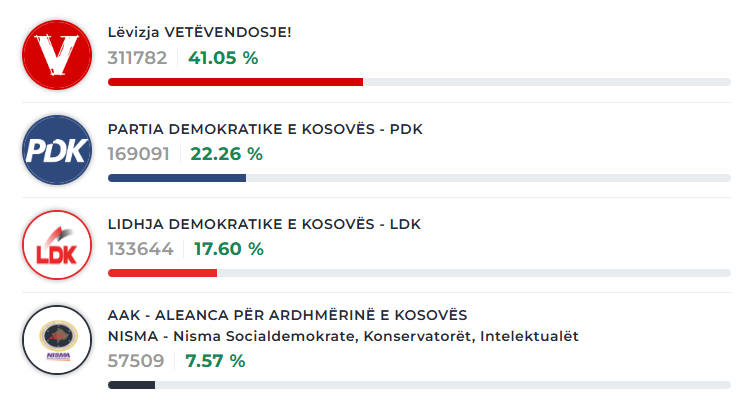Viewport: 756px width, 401px height.
Task: Click the 133644 vote count
Action: click(x=140, y=249)
